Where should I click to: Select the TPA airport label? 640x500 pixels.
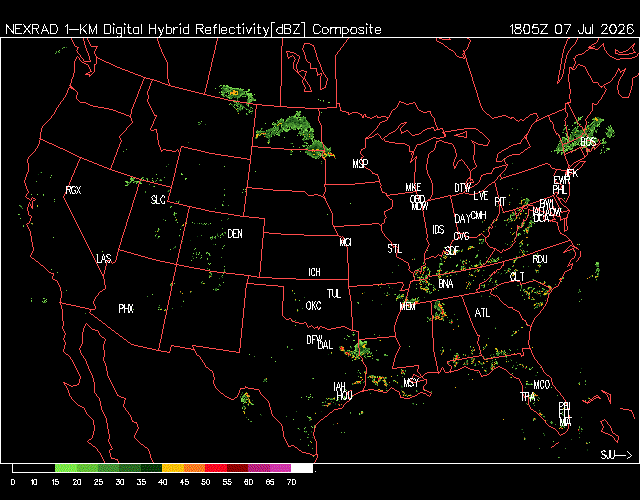528,396
